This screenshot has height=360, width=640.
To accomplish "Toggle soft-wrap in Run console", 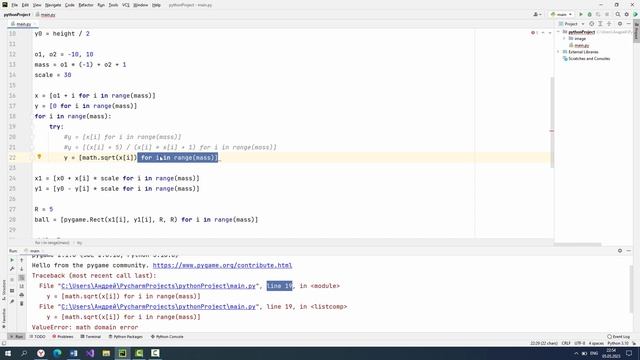I will coord(22,278).
